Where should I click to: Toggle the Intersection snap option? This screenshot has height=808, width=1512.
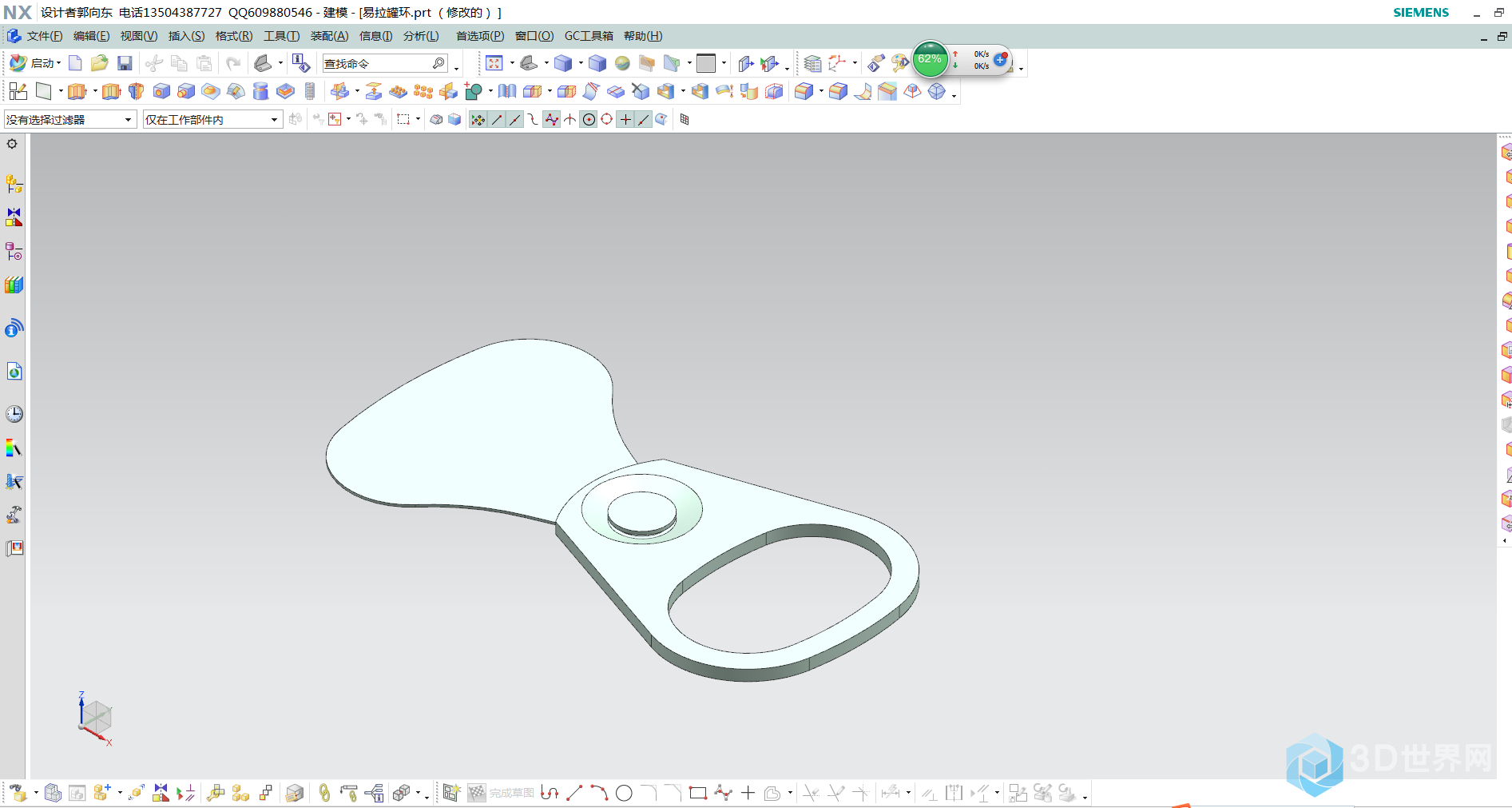(570, 119)
